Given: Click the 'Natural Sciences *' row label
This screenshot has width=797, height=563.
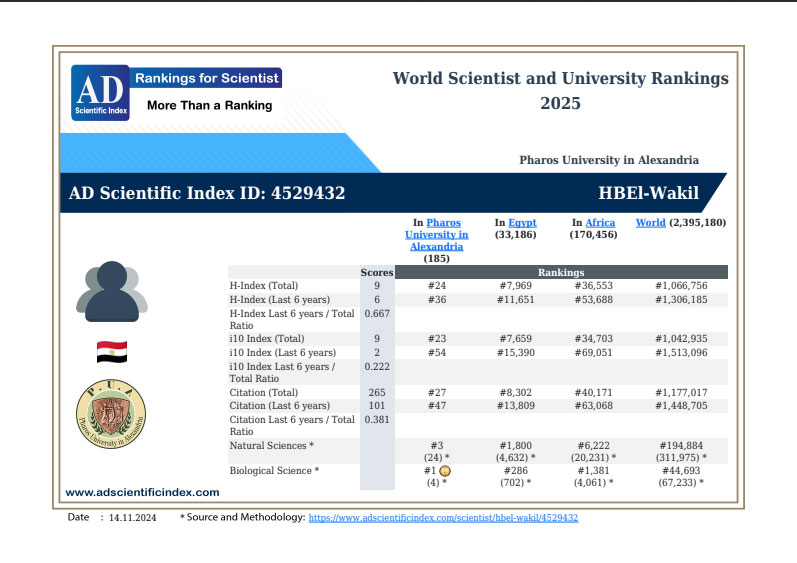Looking at the screenshot, I should [x=271, y=446].
